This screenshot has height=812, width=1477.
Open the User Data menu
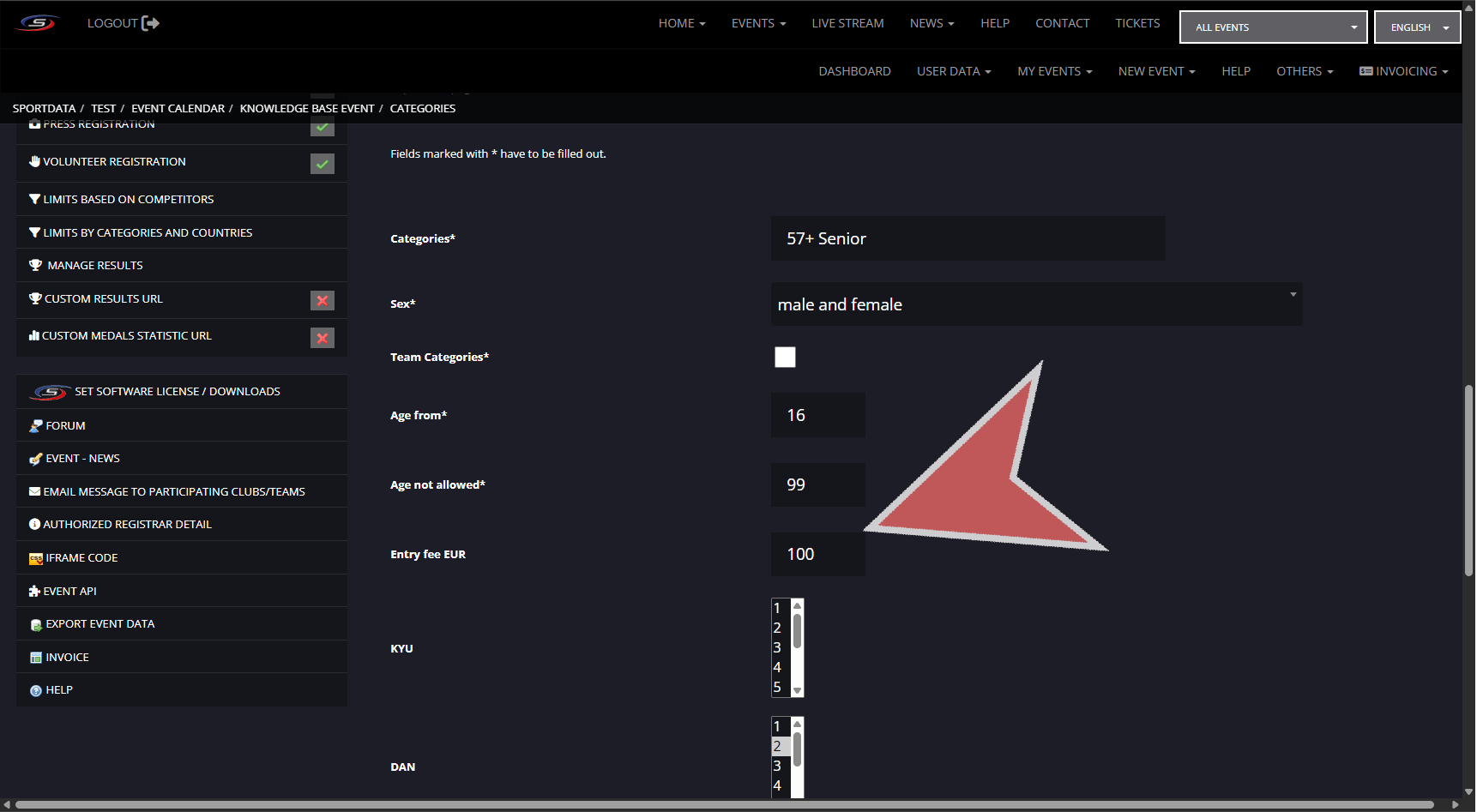(953, 71)
